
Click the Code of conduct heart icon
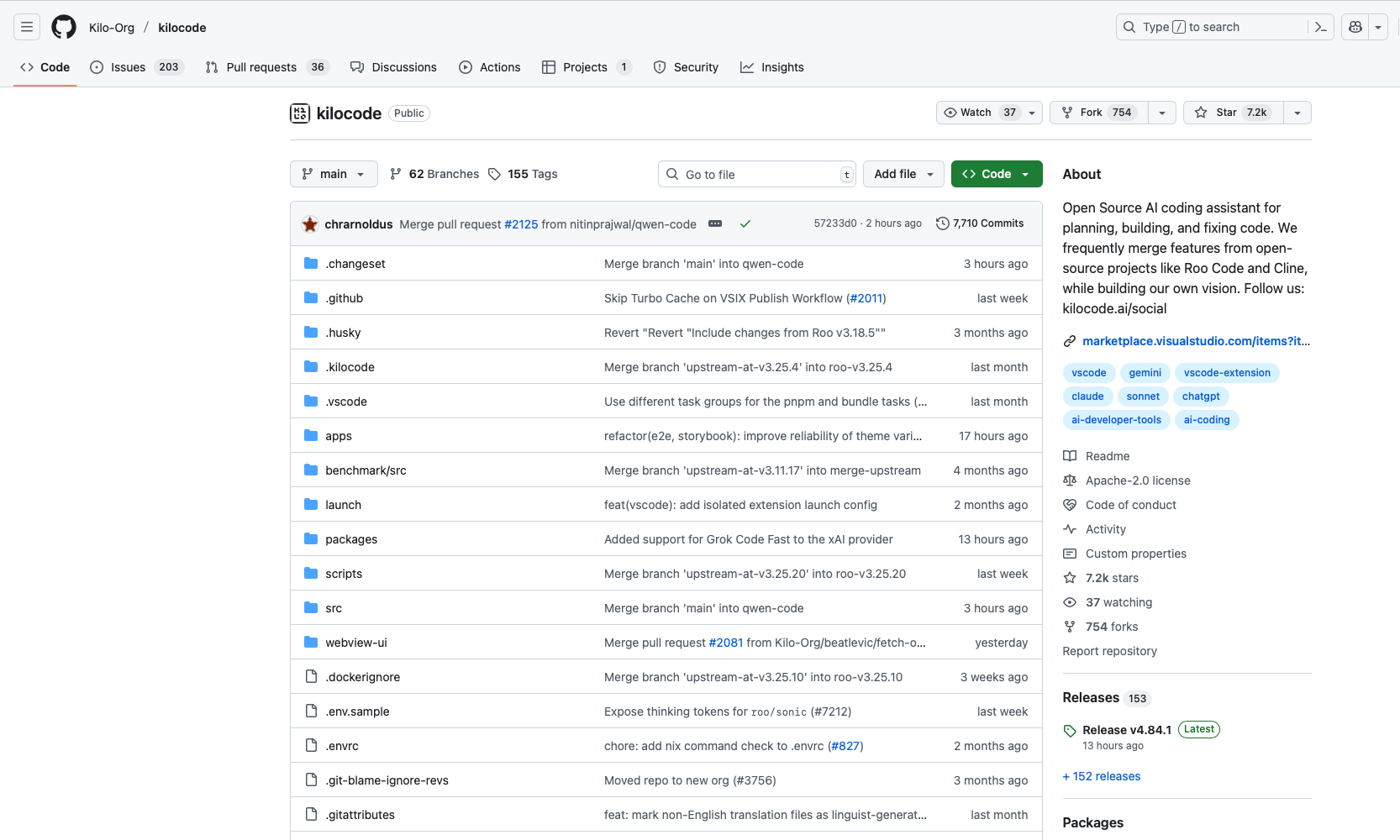(1070, 505)
